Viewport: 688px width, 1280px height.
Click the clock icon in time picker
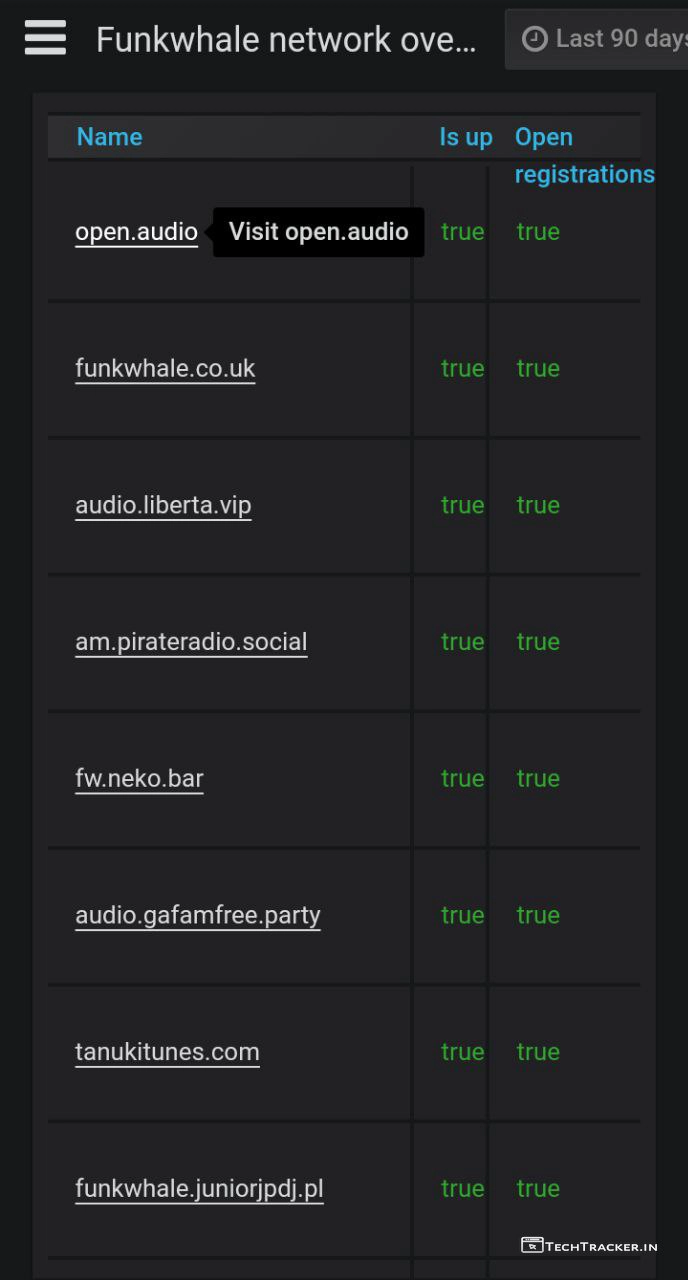pos(536,39)
